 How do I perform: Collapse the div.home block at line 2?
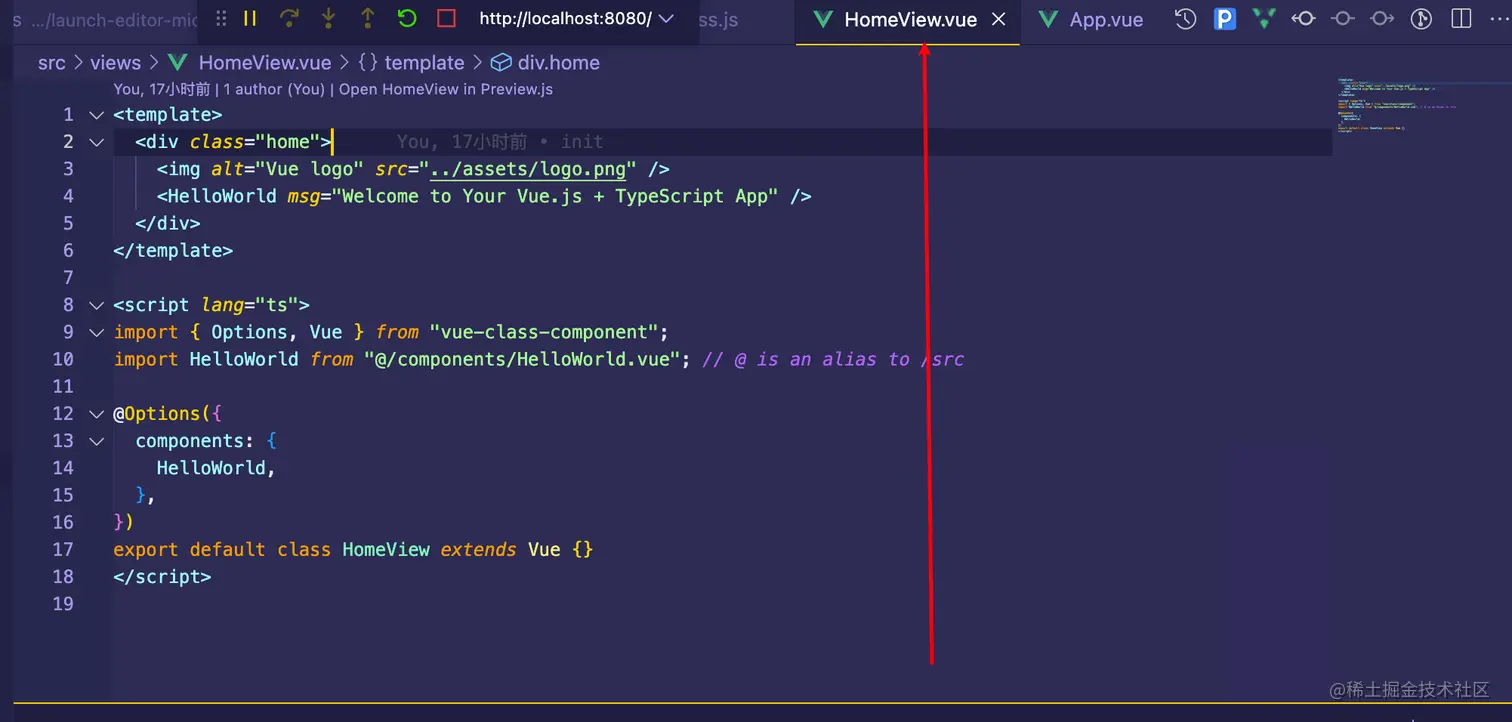point(96,142)
